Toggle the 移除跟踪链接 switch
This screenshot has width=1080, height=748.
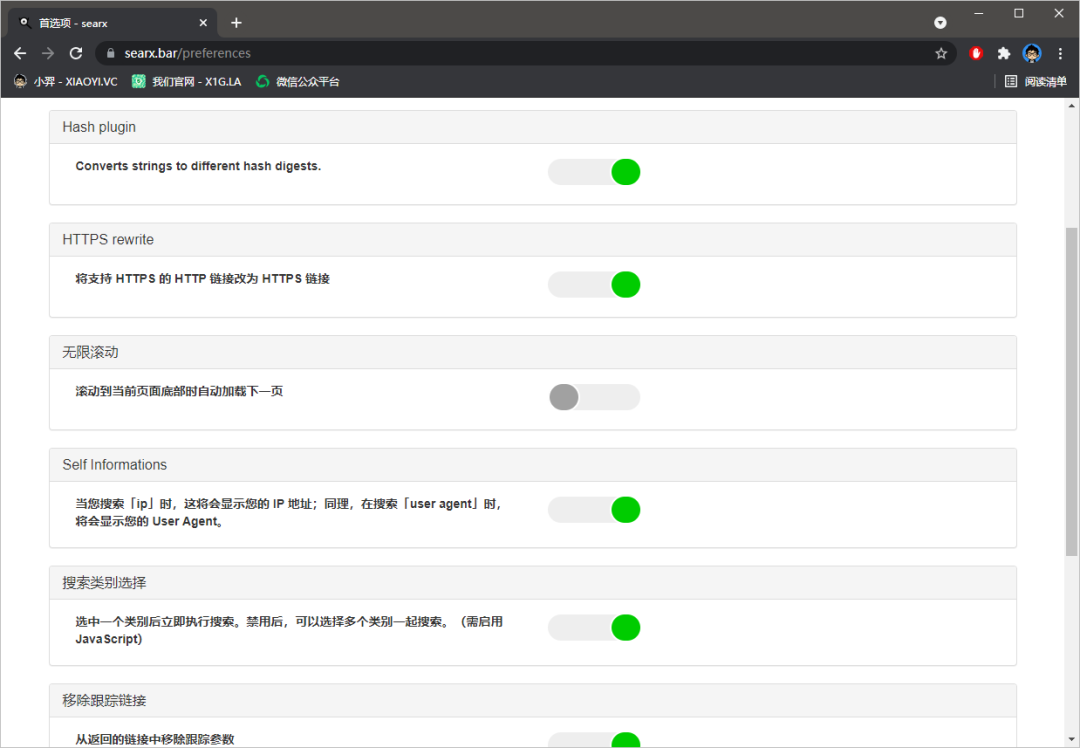594,740
